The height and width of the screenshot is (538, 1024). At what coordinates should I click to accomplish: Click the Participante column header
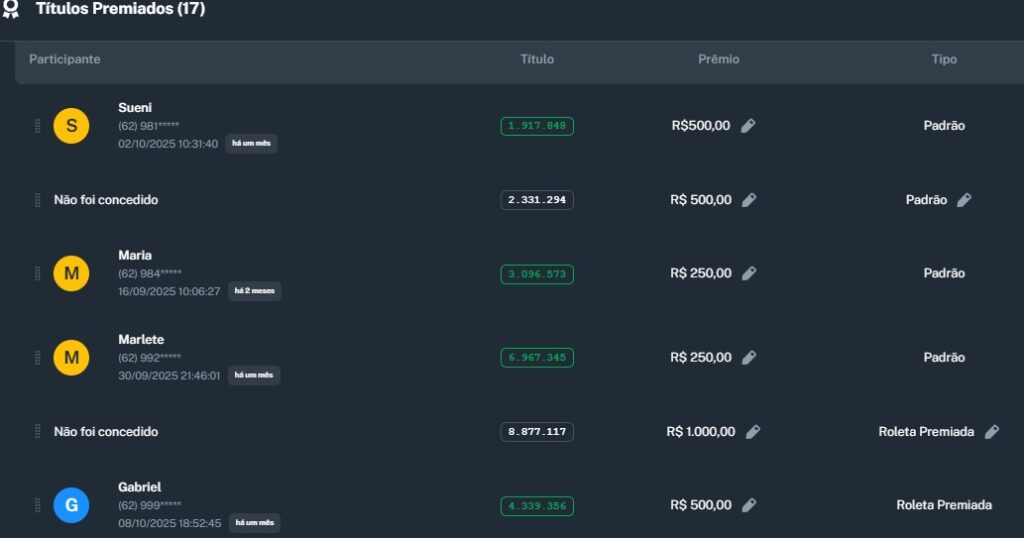(x=65, y=59)
